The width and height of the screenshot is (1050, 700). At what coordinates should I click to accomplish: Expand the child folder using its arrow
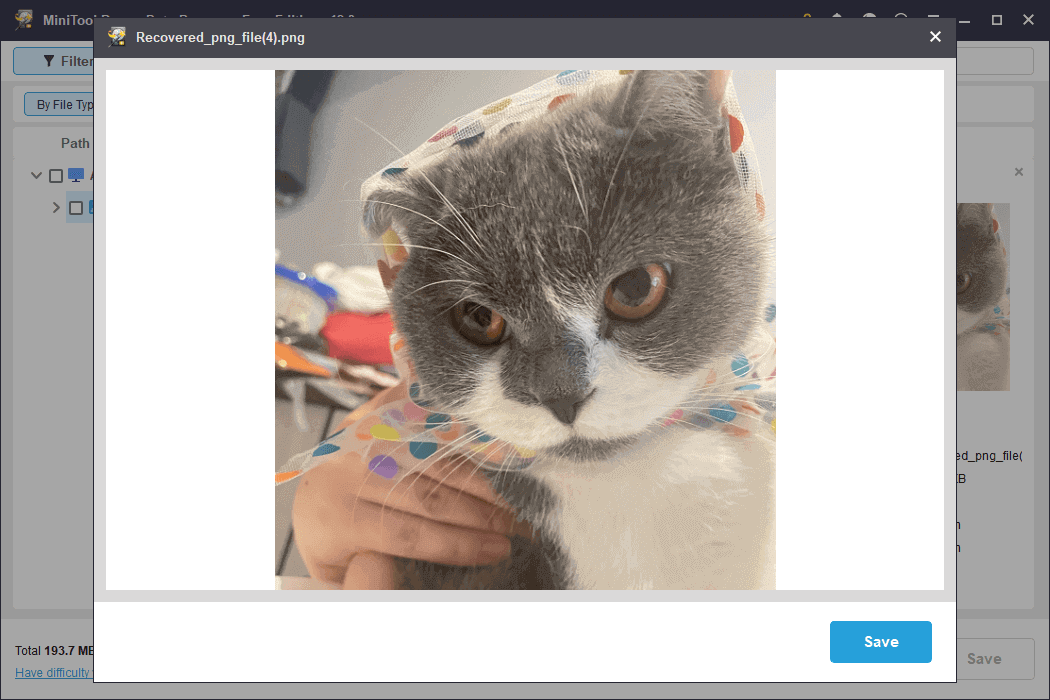(x=56, y=207)
